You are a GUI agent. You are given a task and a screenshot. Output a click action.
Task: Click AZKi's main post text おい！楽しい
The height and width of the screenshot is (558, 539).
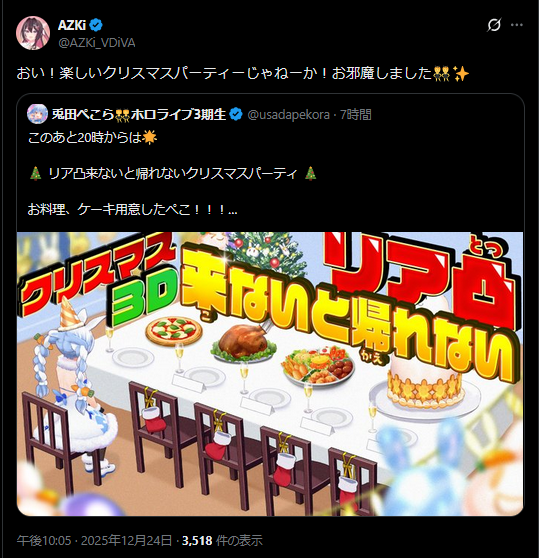click(x=243, y=74)
